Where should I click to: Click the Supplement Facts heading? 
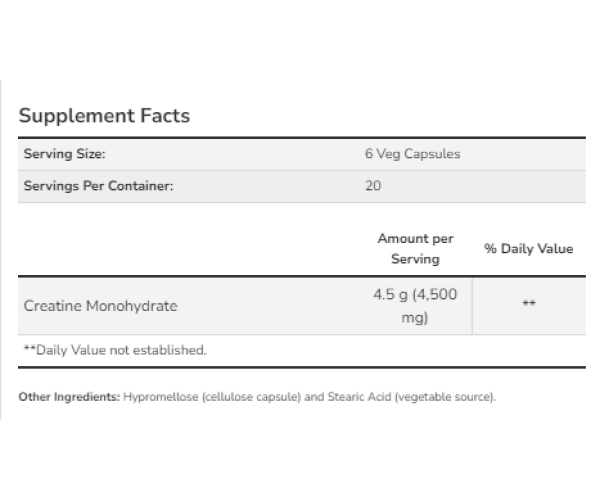pyautogui.click(x=104, y=115)
